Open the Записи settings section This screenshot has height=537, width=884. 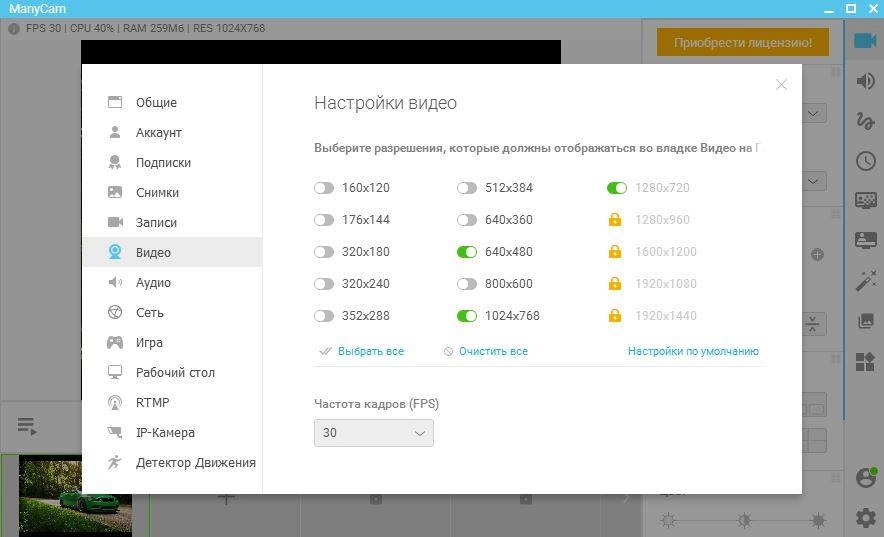[x=173, y=222]
